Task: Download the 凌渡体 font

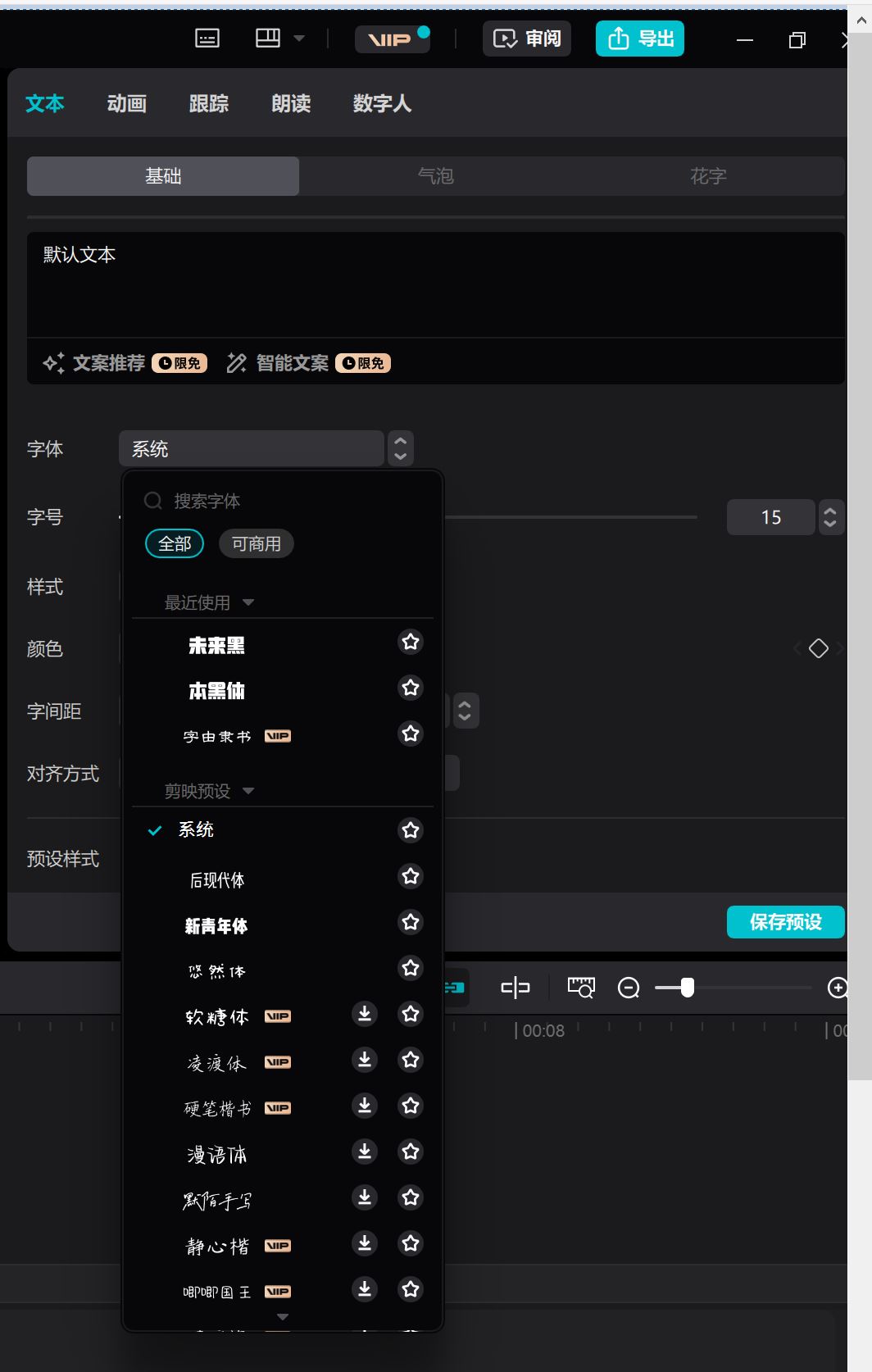Action: 365,1060
